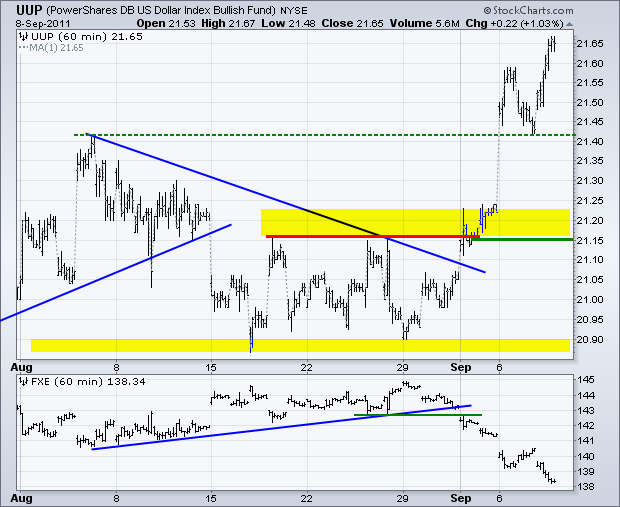Click the UUP (60 min) 21.65 legend
The height and width of the screenshot is (507, 620).
point(81,37)
